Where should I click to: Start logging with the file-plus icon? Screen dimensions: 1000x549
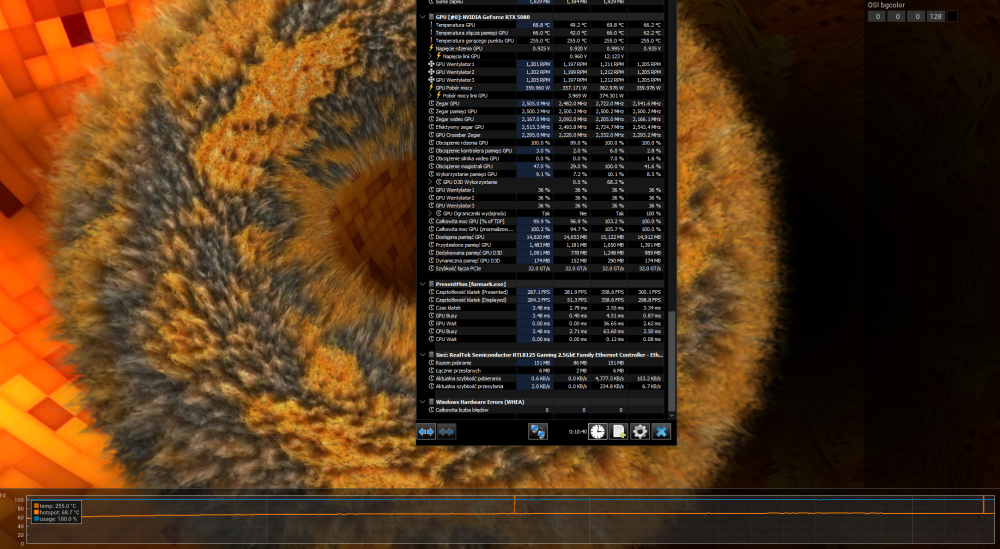(x=619, y=432)
